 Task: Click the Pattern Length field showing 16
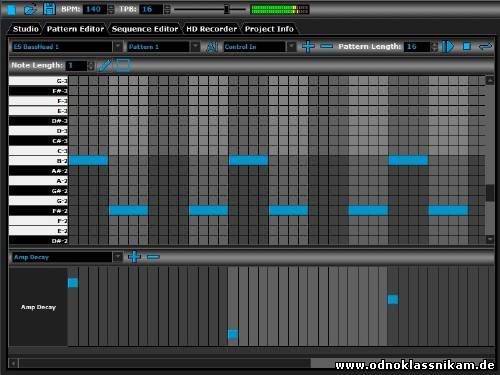pyautogui.click(x=417, y=47)
